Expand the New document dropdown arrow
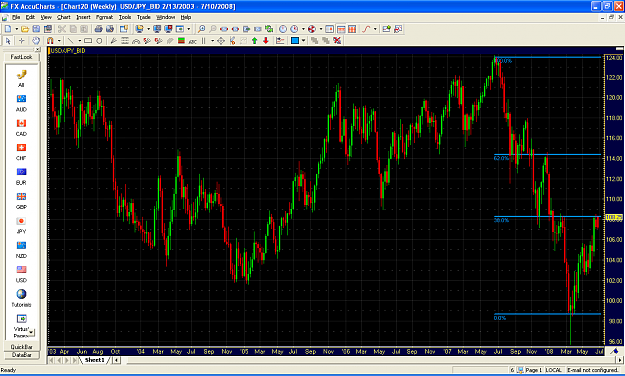The height and width of the screenshot is (376, 625). point(16,29)
